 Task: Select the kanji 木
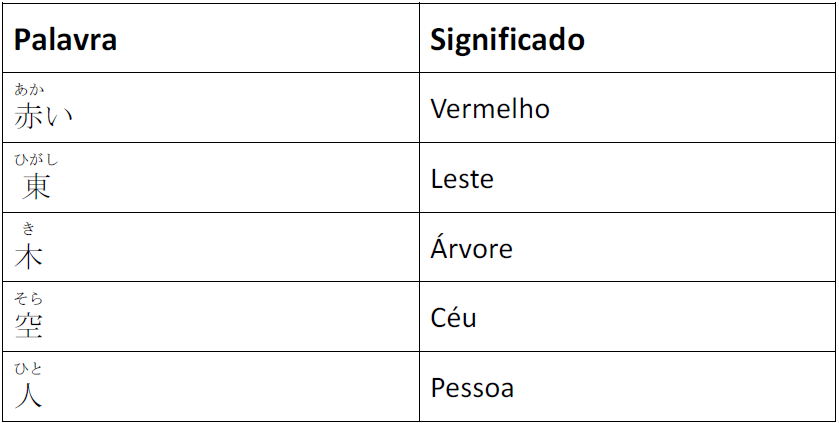tap(29, 256)
